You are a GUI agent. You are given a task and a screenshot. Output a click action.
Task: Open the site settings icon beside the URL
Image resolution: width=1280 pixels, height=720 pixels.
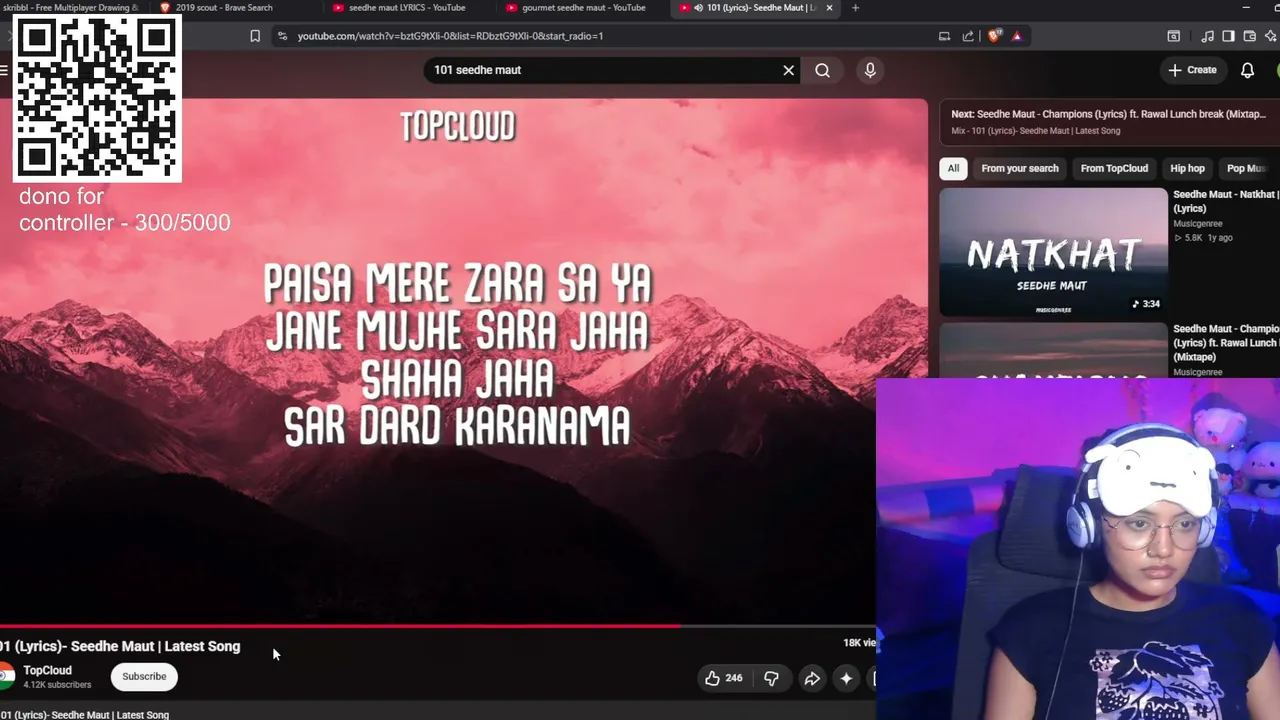(x=282, y=36)
